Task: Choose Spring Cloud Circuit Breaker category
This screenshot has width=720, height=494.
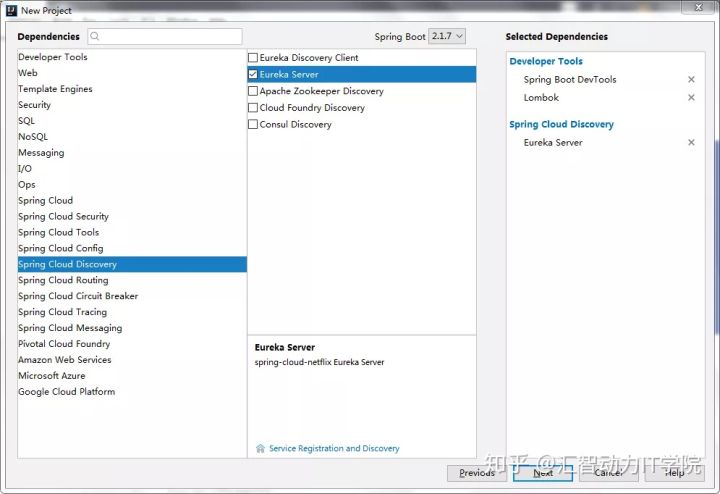Action: tap(78, 296)
